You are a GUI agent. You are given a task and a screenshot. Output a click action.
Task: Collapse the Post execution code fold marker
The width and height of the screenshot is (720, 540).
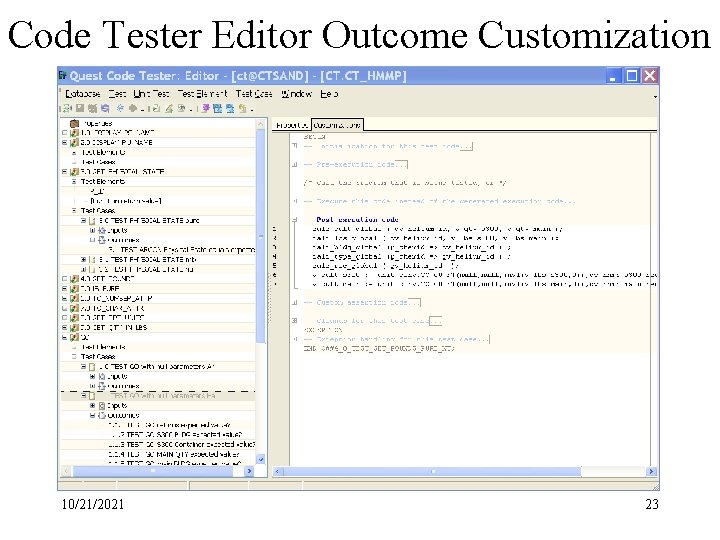click(295, 219)
